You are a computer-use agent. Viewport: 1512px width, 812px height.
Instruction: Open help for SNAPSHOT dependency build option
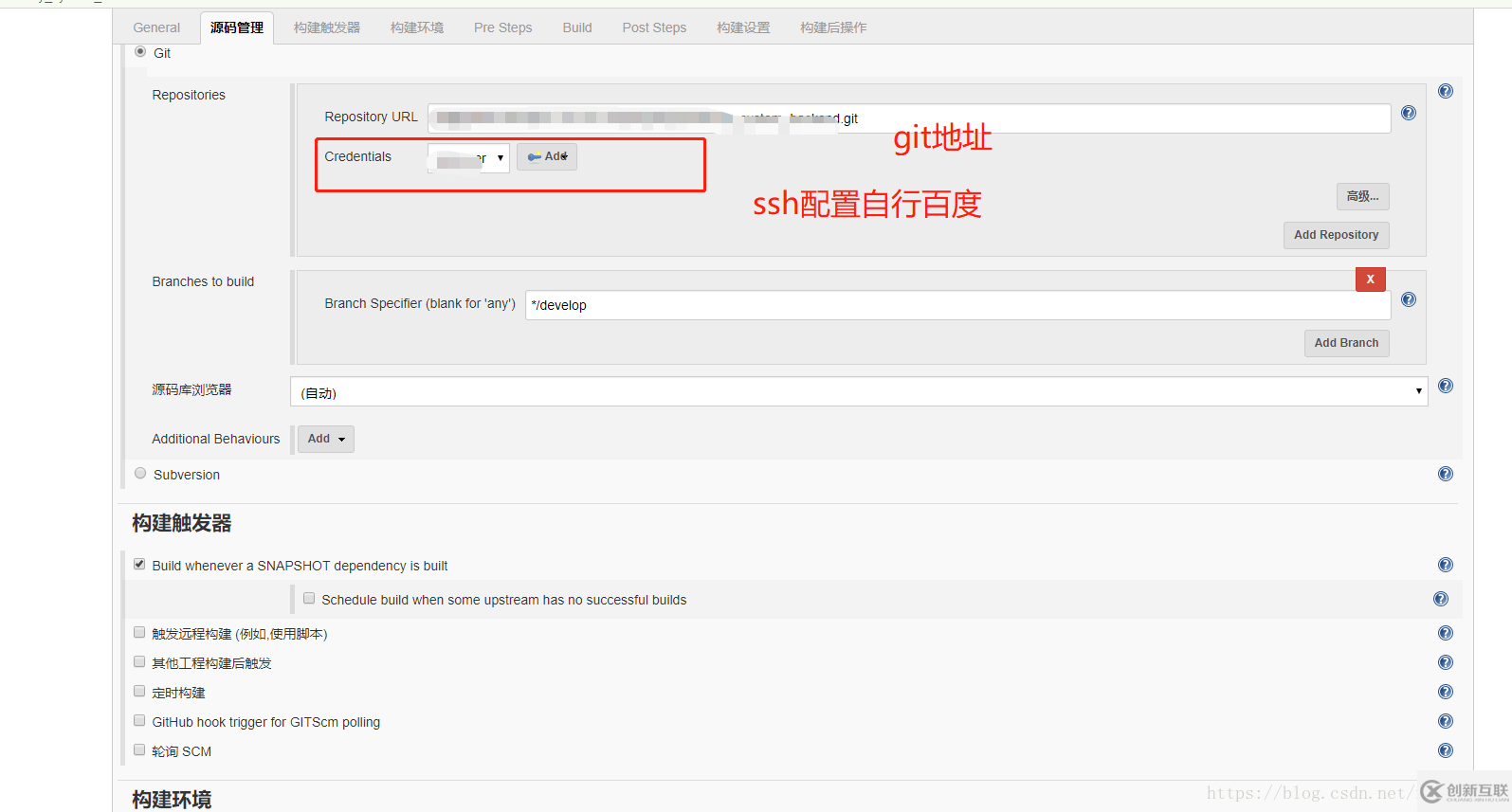[x=1445, y=566]
